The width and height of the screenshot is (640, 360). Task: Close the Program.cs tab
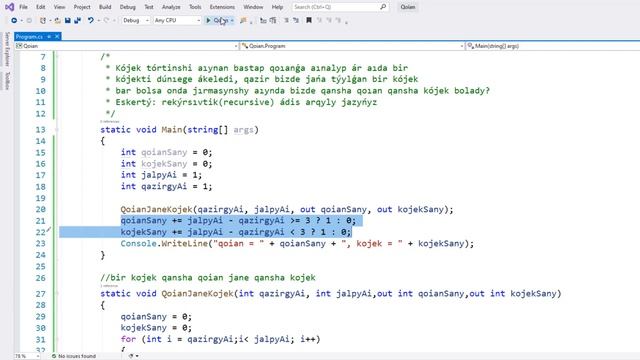57,37
